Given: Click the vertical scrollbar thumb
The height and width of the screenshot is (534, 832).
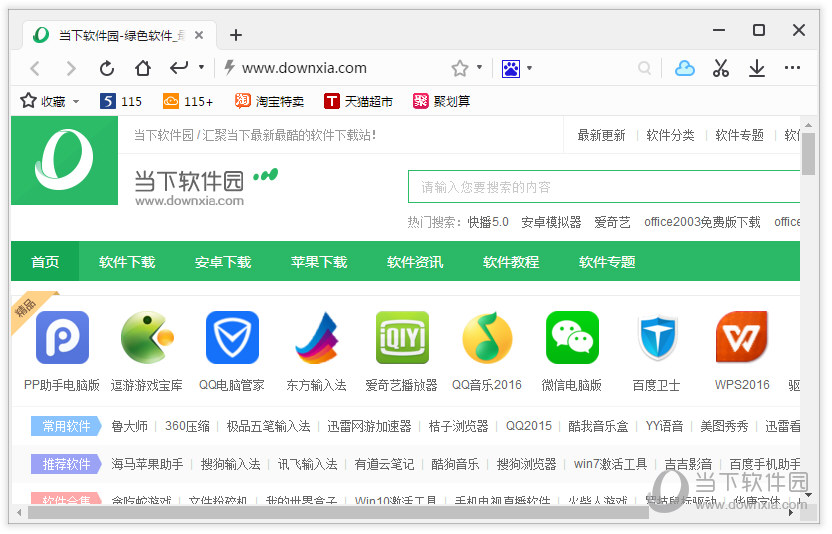Looking at the screenshot, I should [808, 154].
